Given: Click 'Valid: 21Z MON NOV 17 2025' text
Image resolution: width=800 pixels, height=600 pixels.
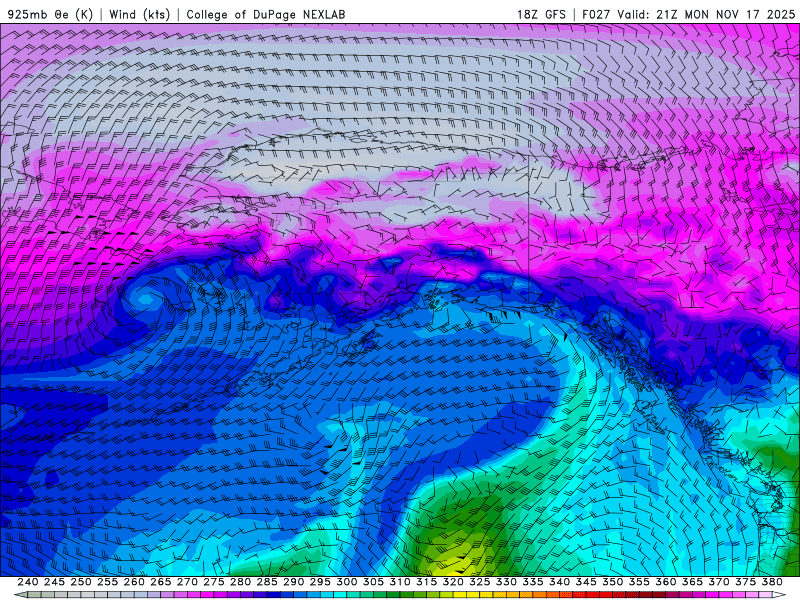Looking at the screenshot, I should [x=706, y=14].
